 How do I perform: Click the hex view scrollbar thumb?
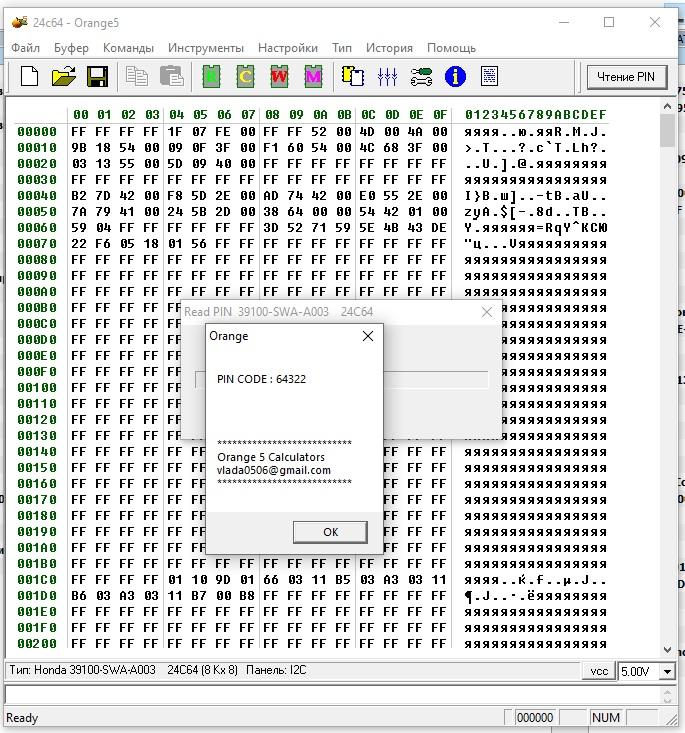[x=667, y=131]
